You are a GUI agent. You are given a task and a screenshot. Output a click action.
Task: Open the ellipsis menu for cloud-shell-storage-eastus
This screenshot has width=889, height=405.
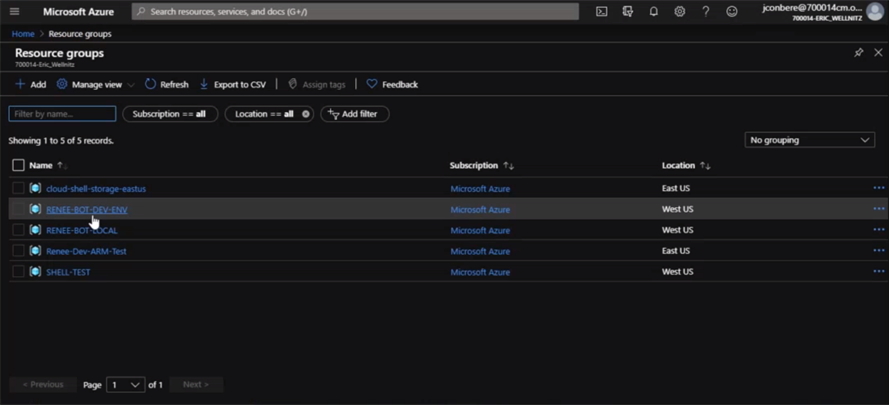click(x=879, y=188)
